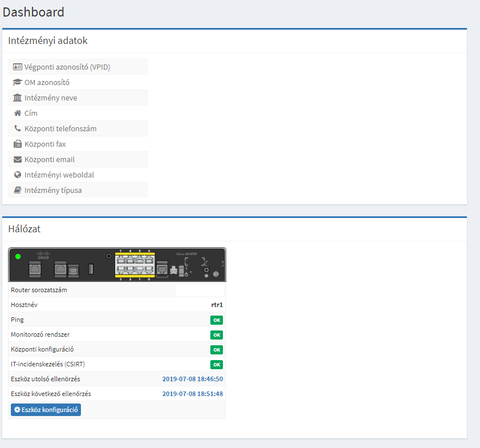Open Eszköz konfiguráció
Viewport: 480px width, 448px height.
coord(46,409)
